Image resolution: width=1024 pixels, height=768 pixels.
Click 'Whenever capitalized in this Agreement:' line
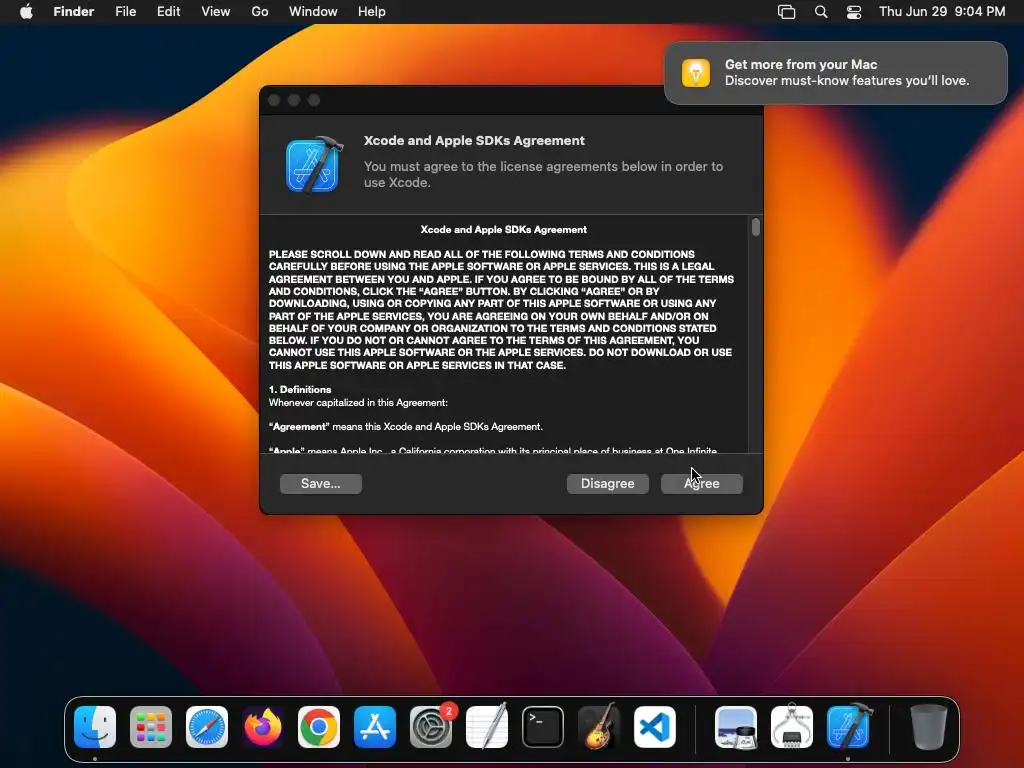358,402
